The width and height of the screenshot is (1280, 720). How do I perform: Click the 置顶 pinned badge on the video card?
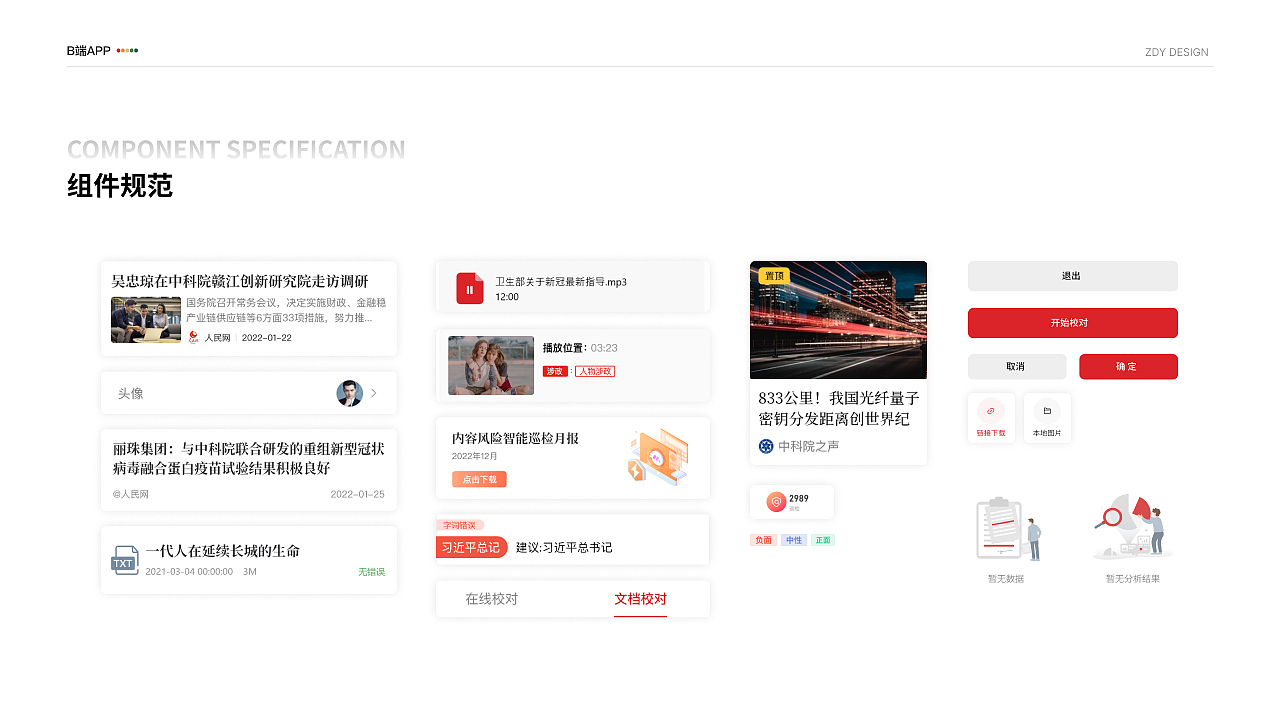(x=772, y=274)
